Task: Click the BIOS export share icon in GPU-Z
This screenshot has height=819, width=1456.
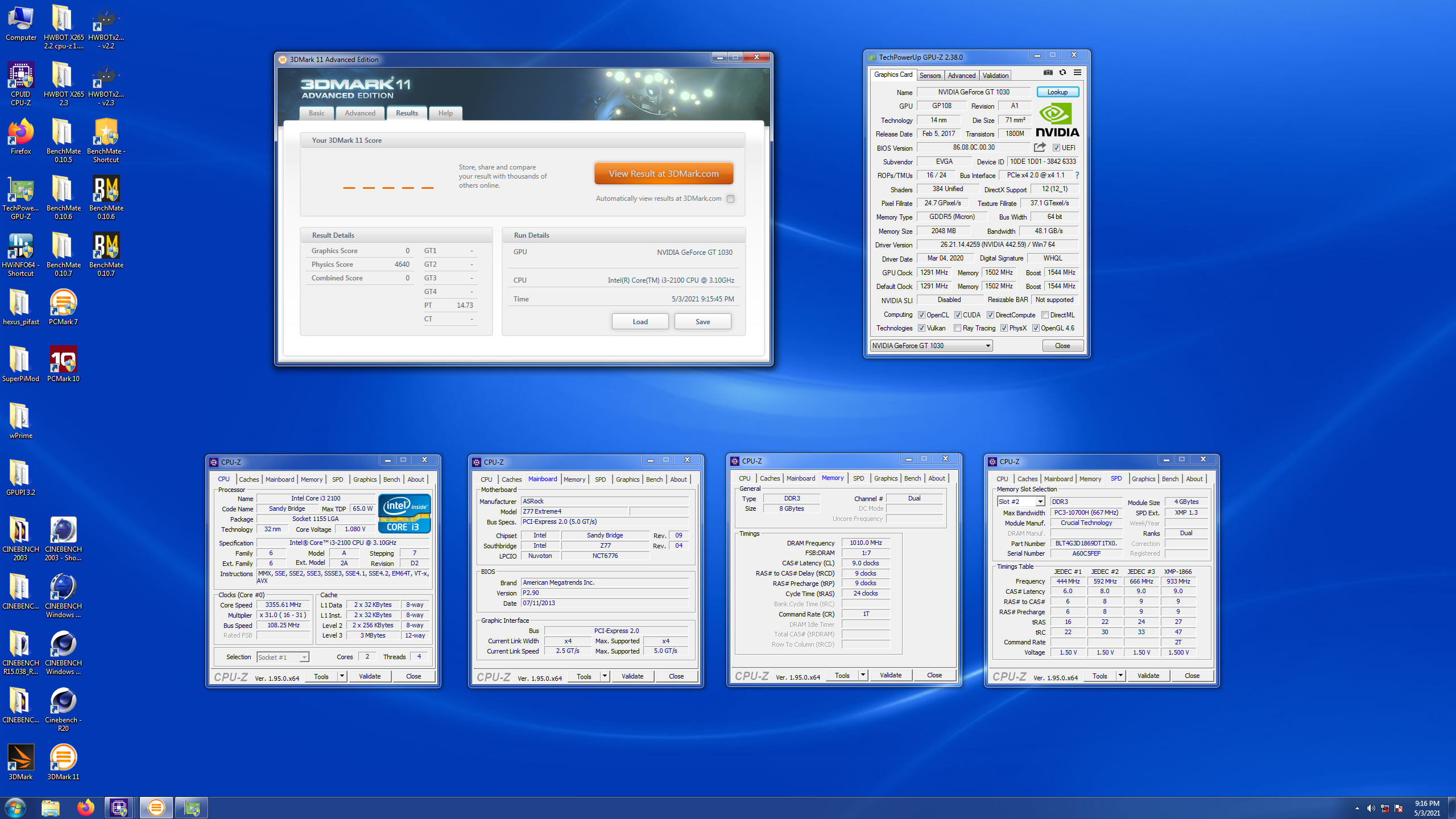Action: pos(1040,147)
